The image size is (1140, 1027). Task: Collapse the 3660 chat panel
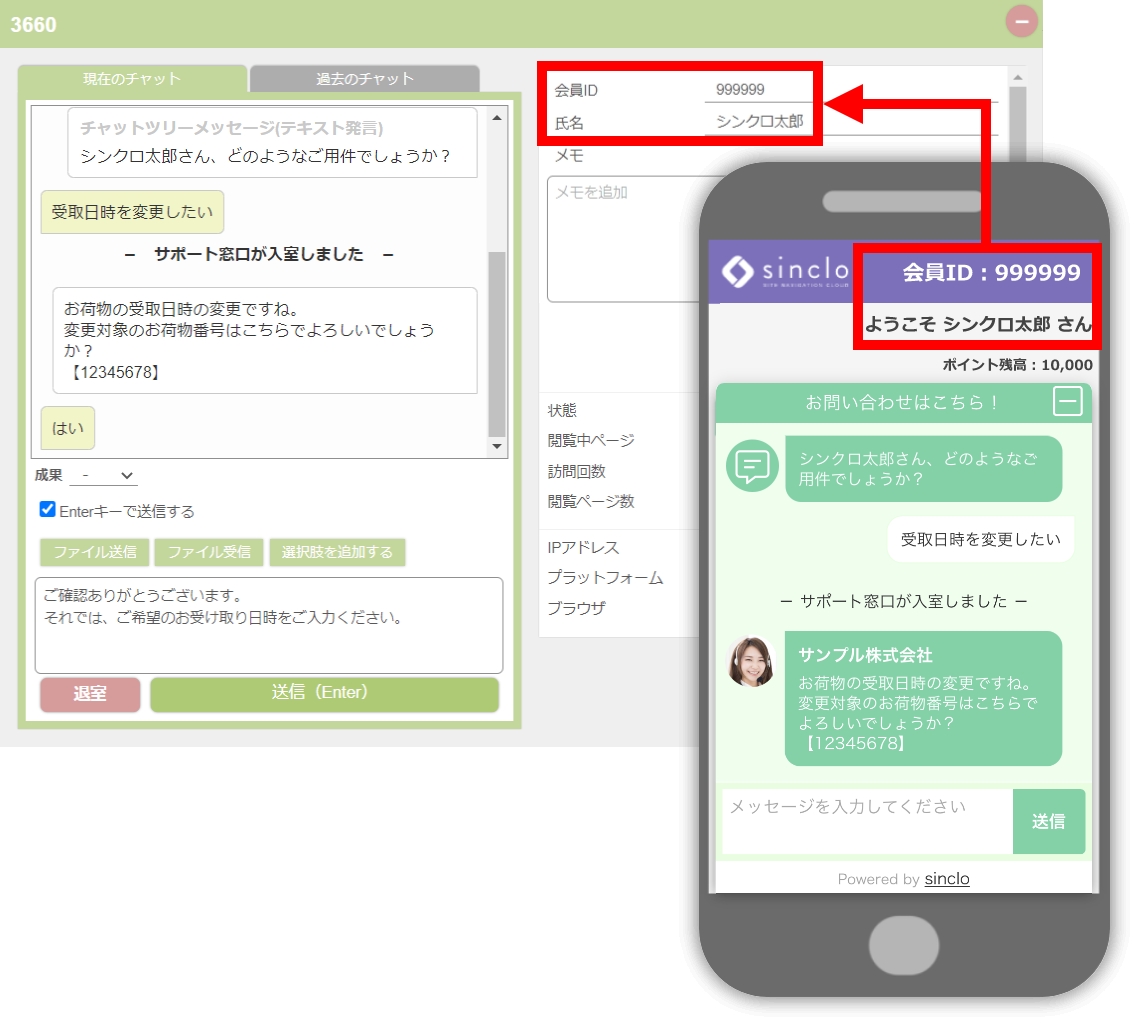1021,22
